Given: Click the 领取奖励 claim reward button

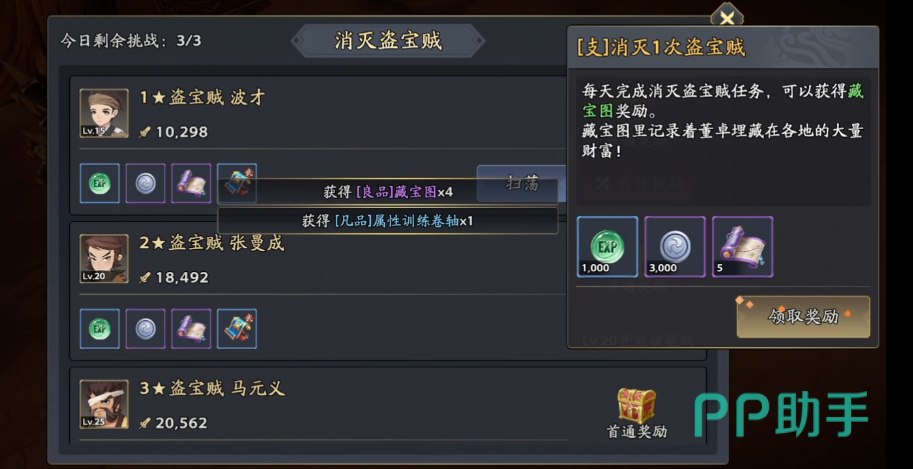Looking at the screenshot, I should click(803, 317).
